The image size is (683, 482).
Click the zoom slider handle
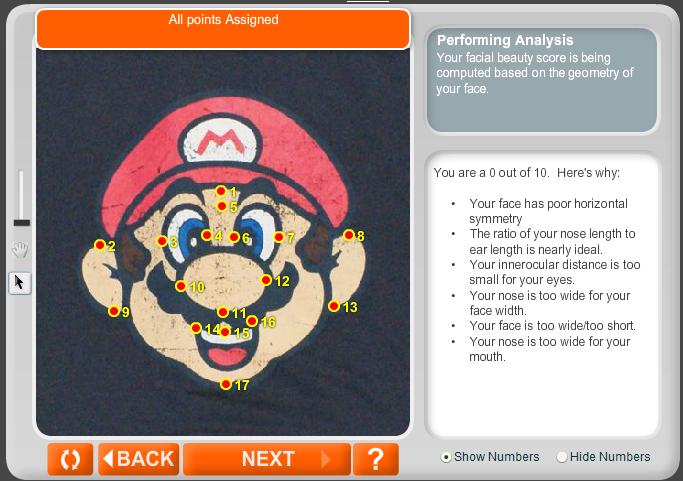21,223
